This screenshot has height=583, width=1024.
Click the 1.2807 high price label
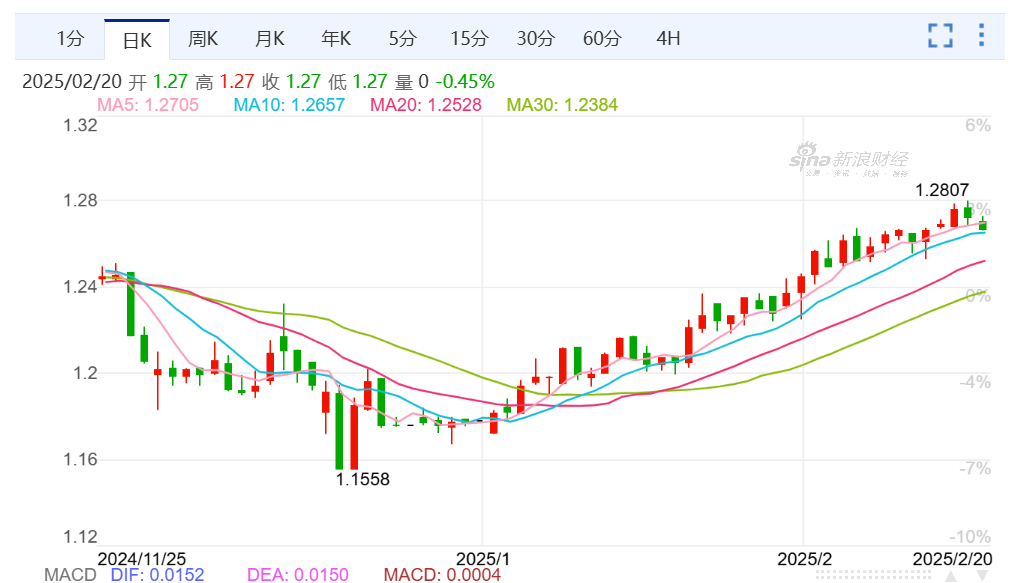942,190
